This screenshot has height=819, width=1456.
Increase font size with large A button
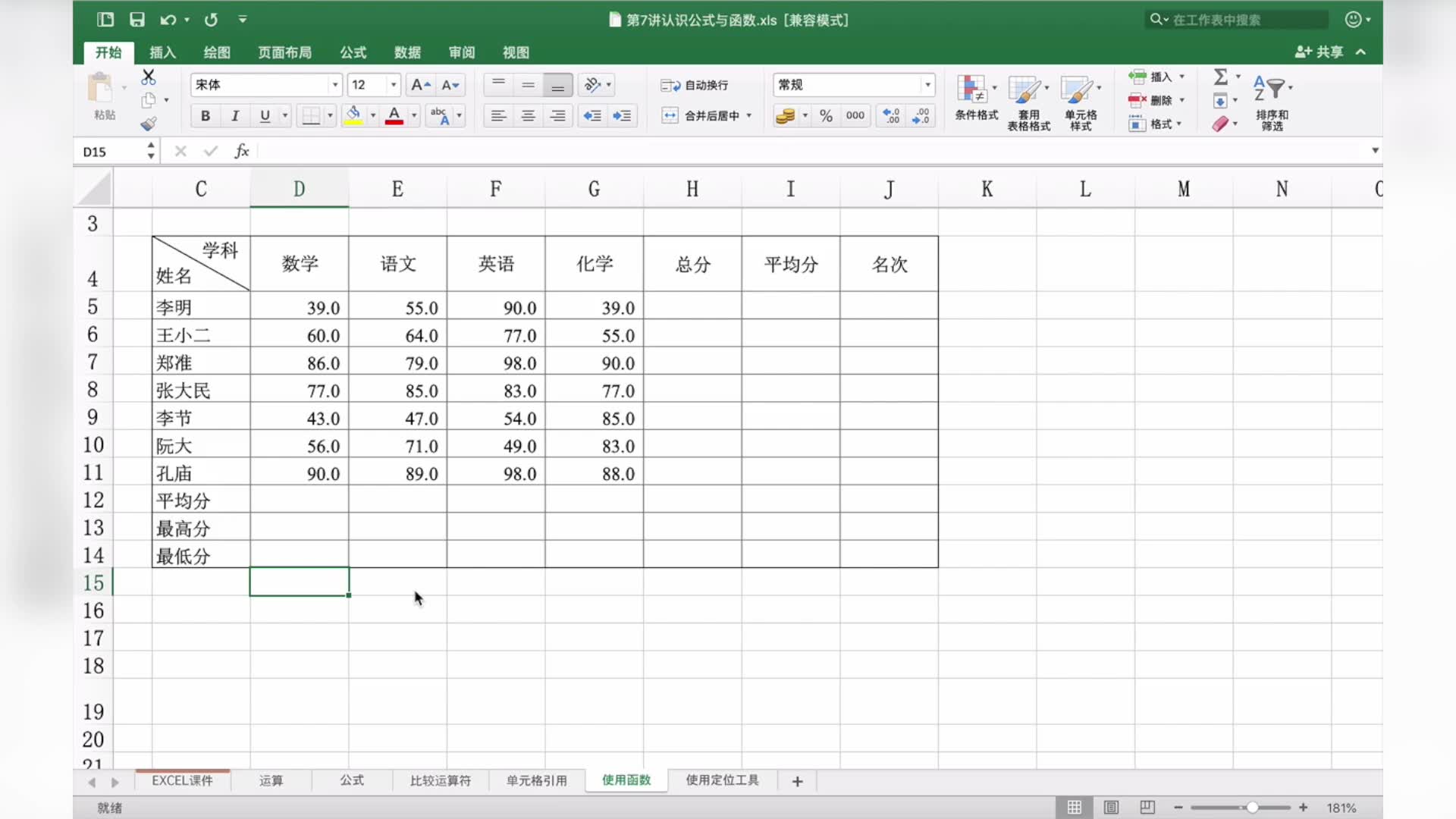point(420,85)
